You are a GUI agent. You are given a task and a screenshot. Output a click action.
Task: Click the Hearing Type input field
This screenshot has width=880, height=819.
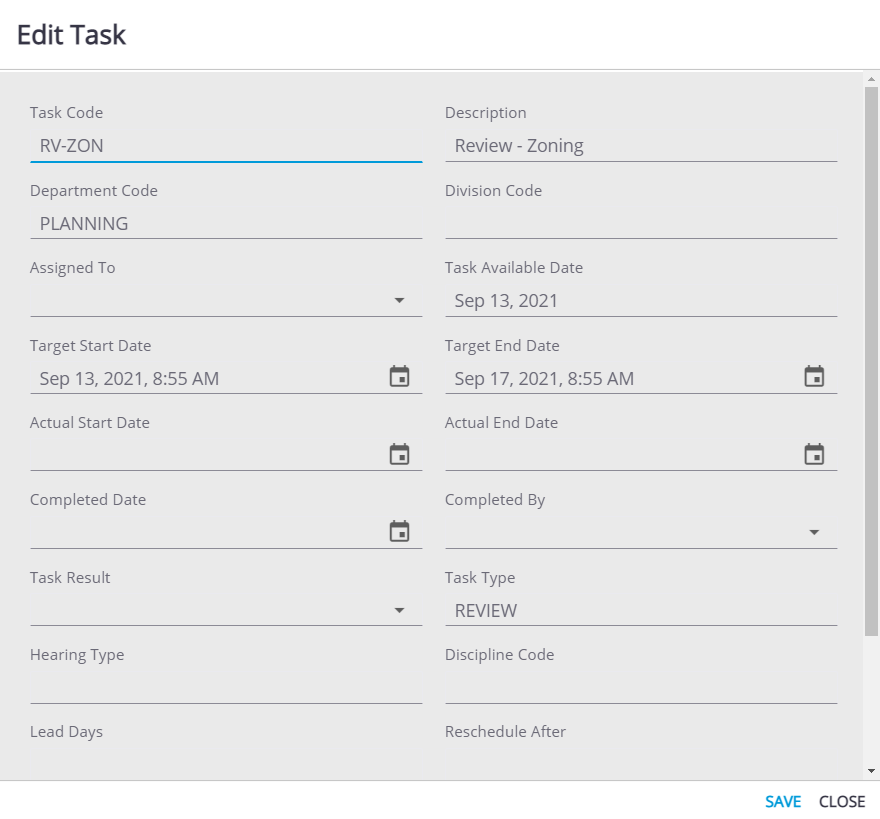(x=226, y=688)
